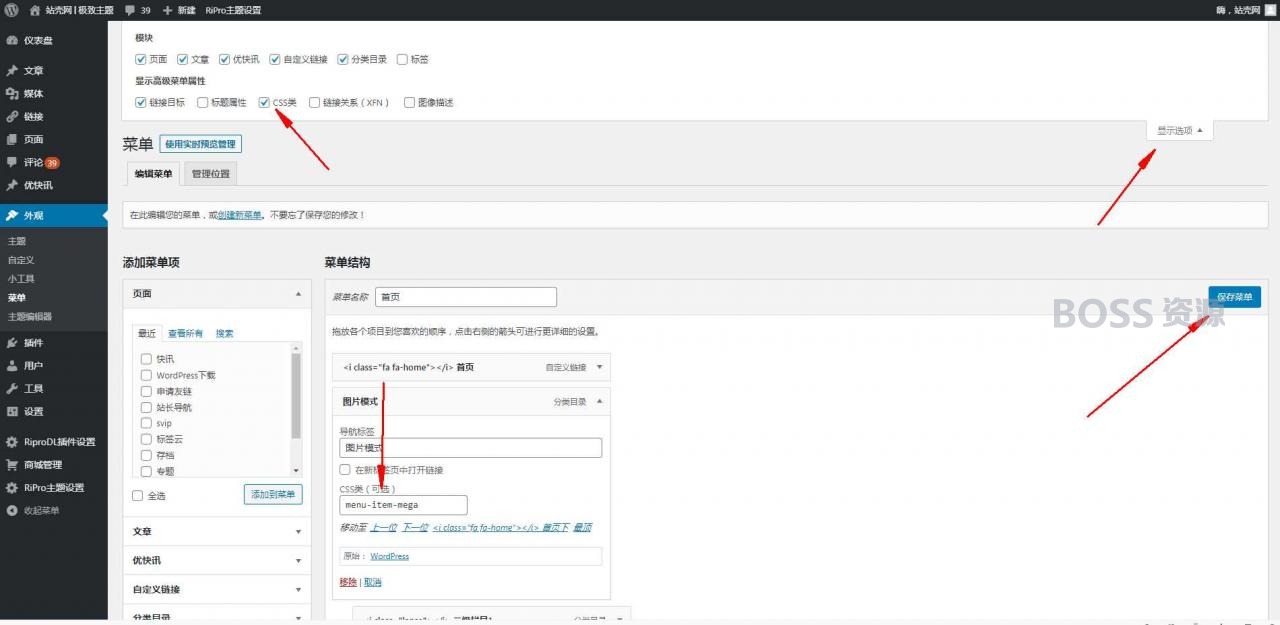Open the 商城管理 cart icon in the sidebar

(x=12, y=465)
